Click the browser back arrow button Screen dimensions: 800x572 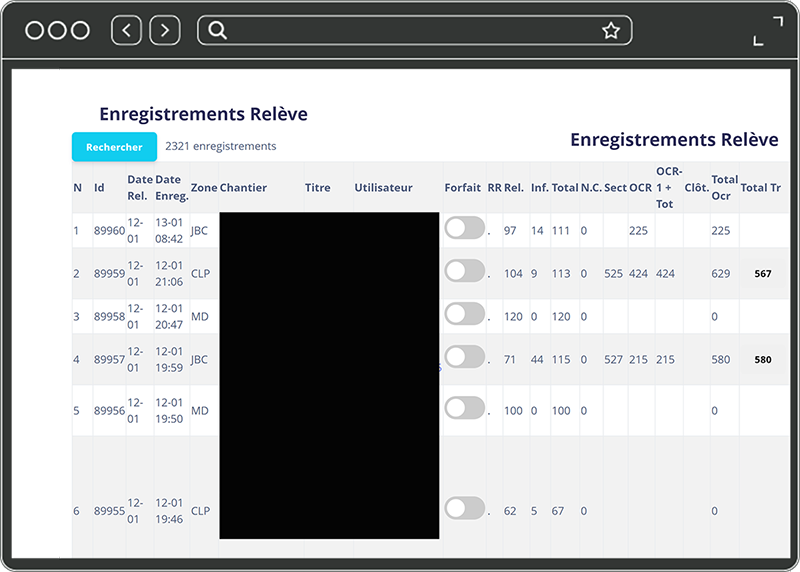pos(126,31)
